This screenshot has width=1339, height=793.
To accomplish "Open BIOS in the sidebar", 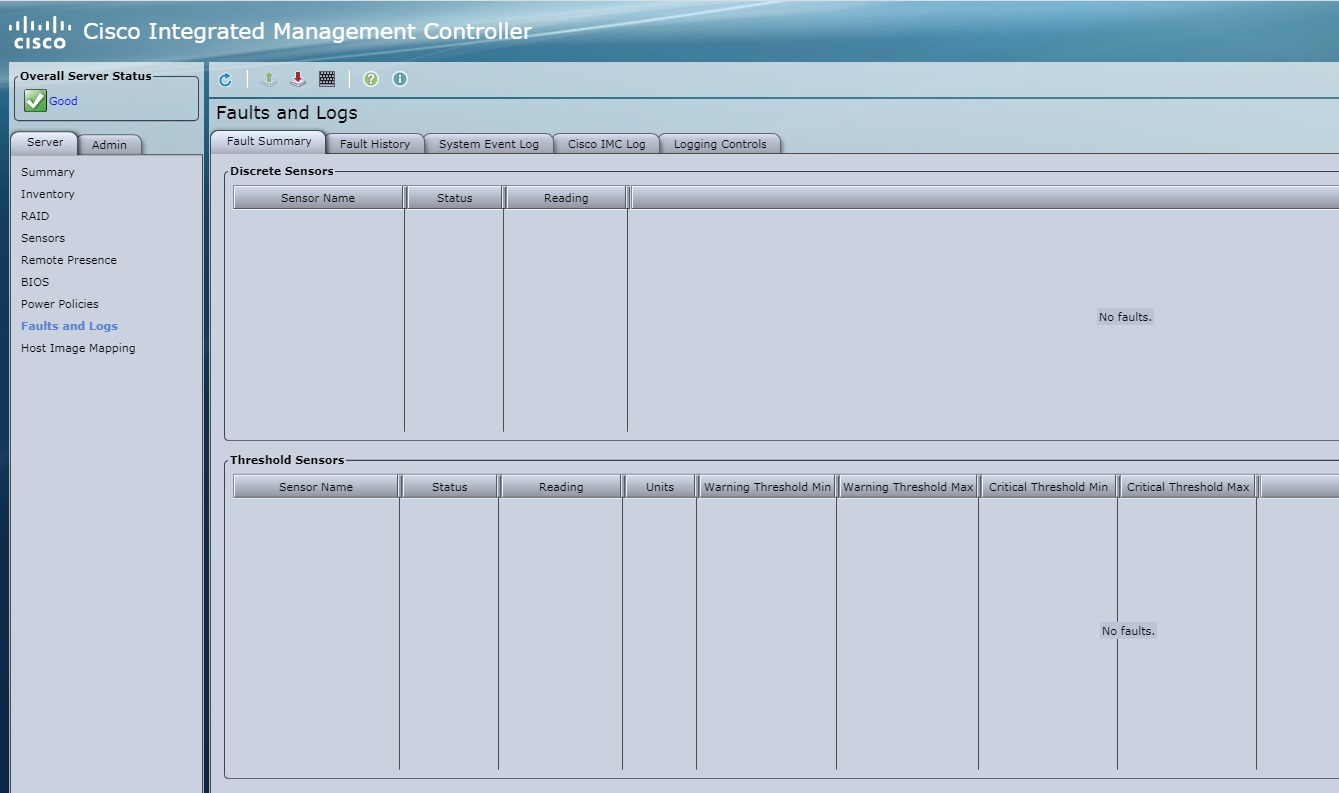I will click(35, 282).
